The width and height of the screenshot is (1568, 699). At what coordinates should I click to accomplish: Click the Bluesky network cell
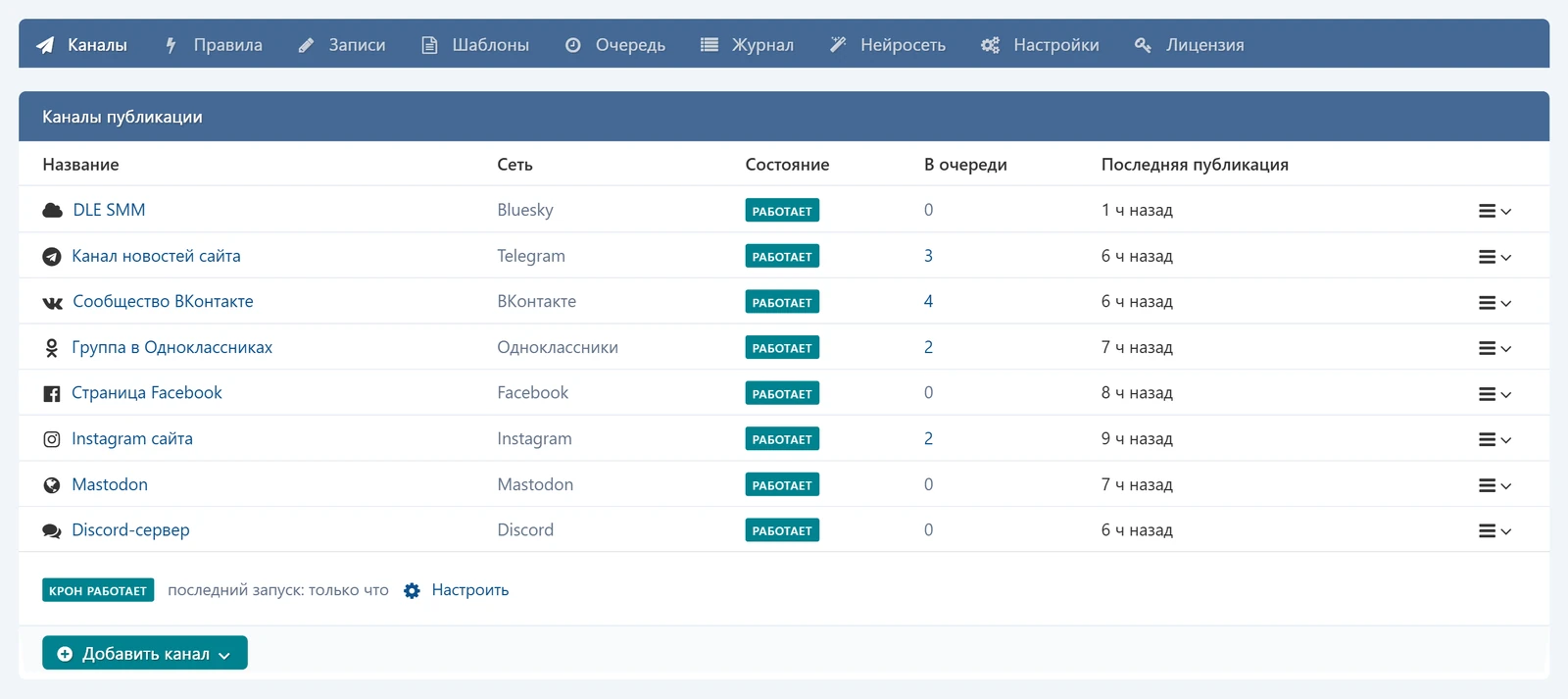coord(525,210)
